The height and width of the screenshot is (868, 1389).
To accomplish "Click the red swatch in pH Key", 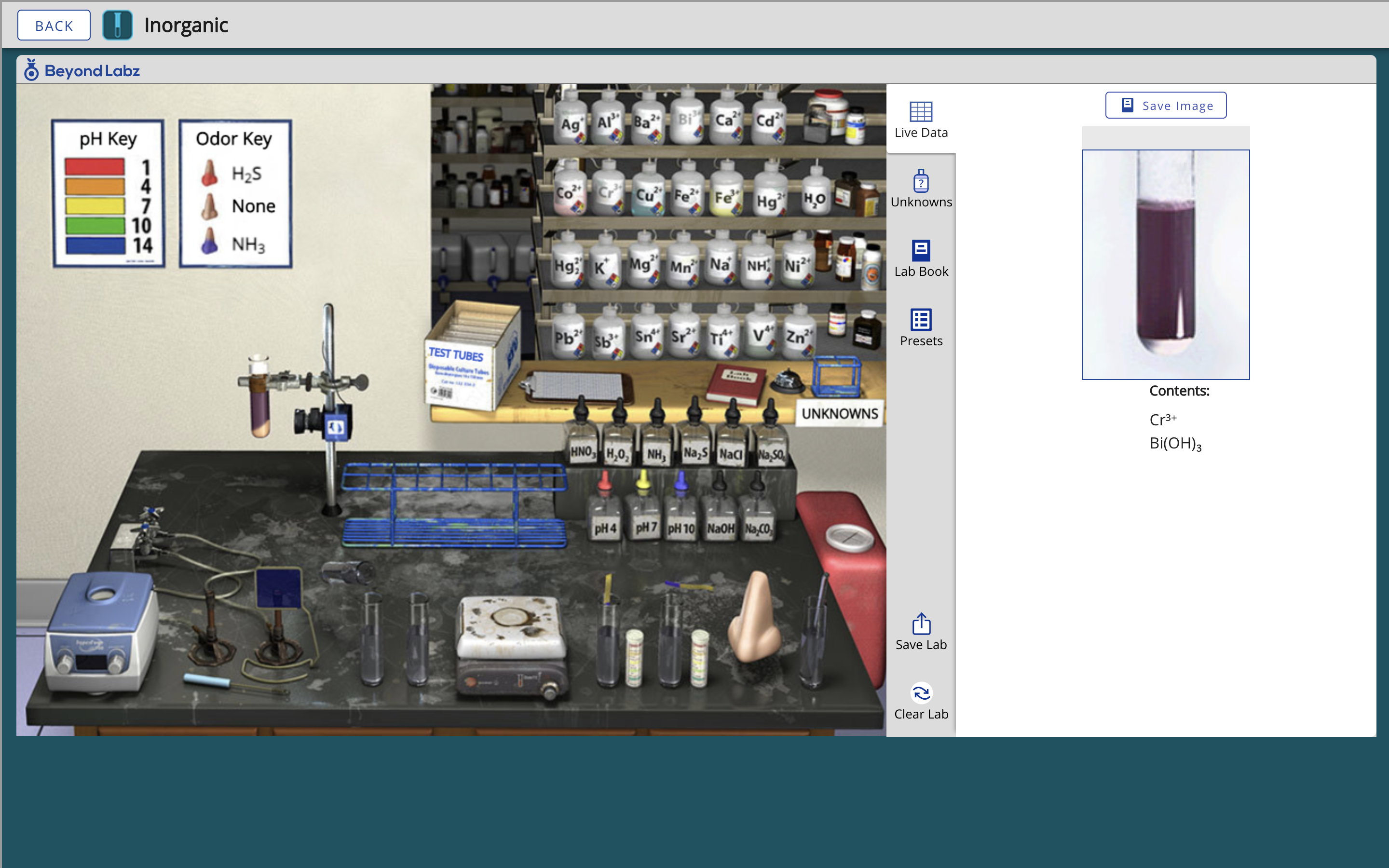I will point(95,167).
